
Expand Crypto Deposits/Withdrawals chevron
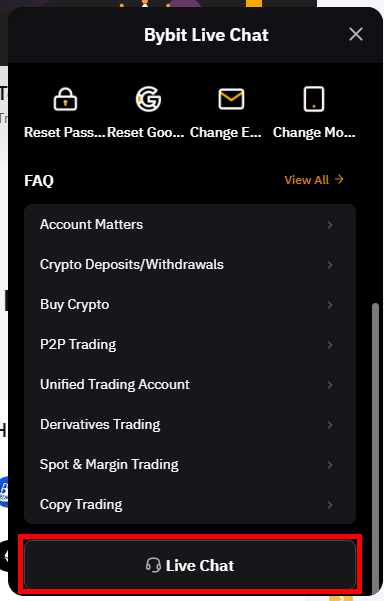(x=330, y=265)
